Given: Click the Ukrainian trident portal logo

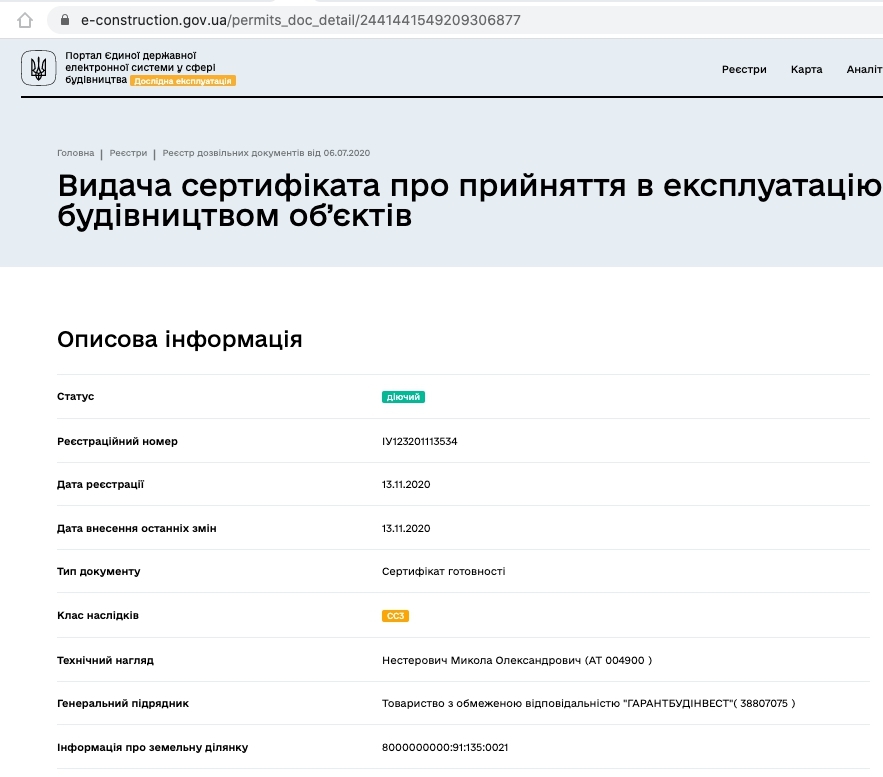Looking at the screenshot, I should point(38,68).
